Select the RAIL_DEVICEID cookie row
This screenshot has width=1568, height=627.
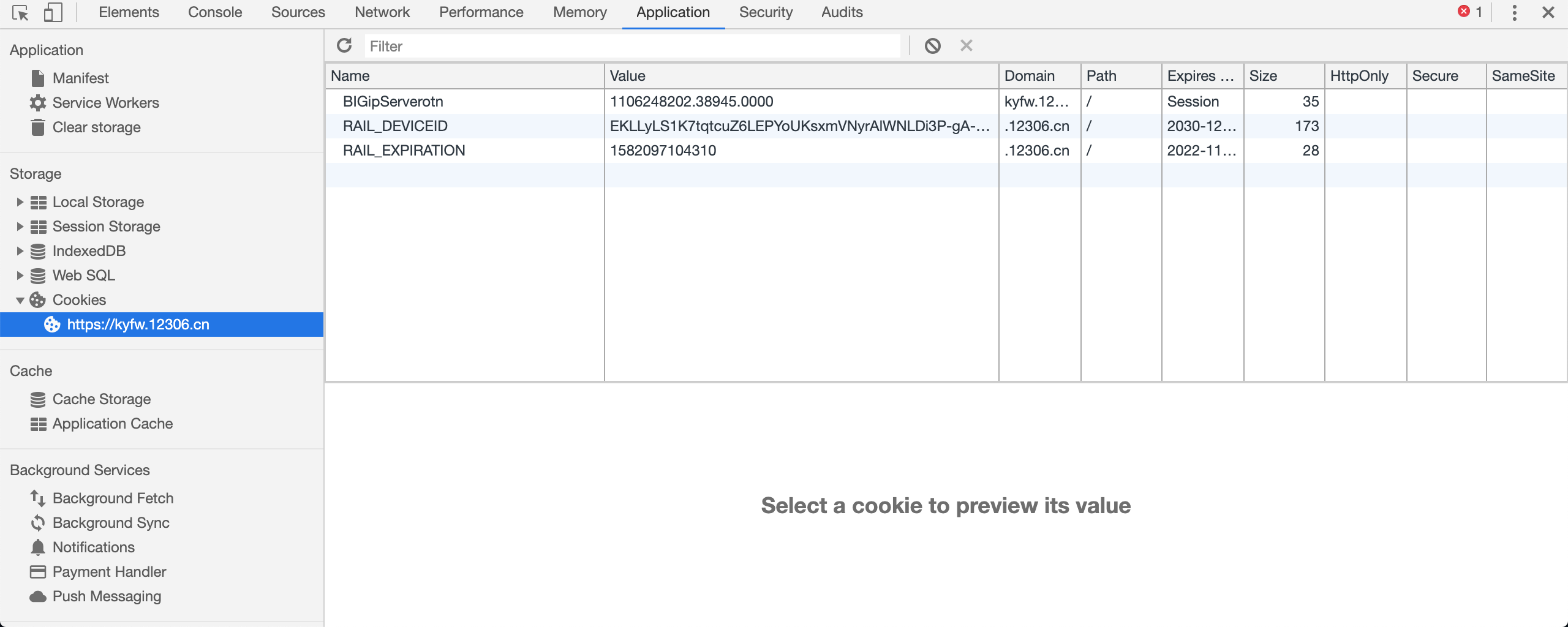pyautogui.click(x=395, y=126)
